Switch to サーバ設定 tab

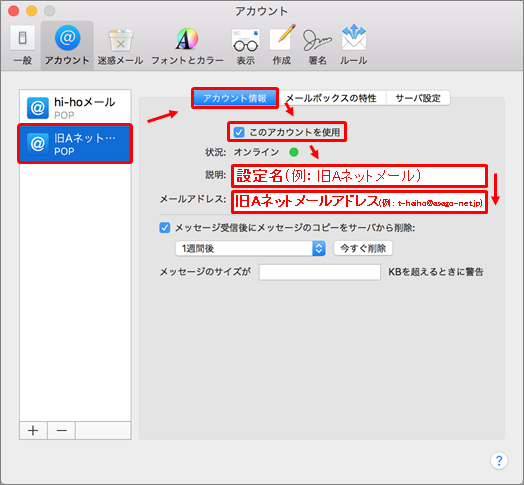click(418, 98)
